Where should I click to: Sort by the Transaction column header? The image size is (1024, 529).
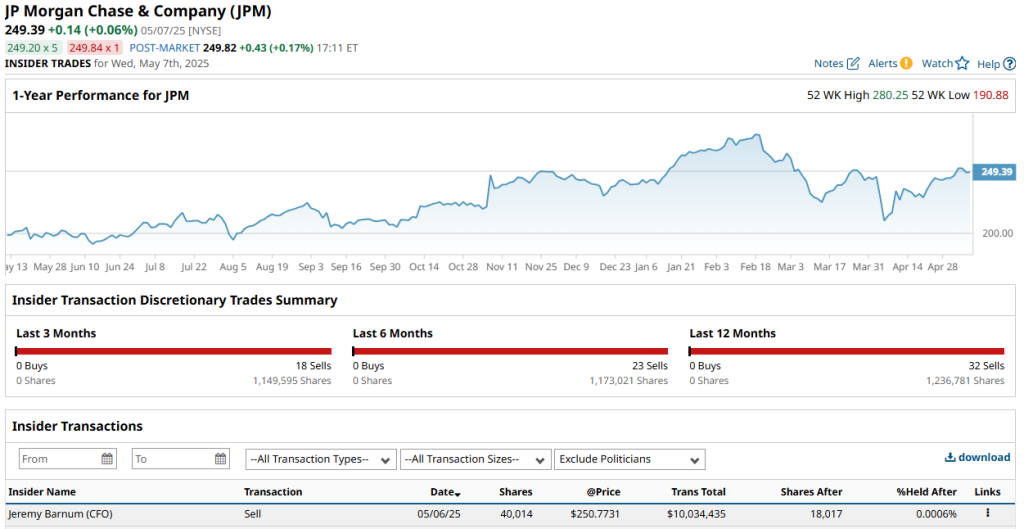[273, 492]
